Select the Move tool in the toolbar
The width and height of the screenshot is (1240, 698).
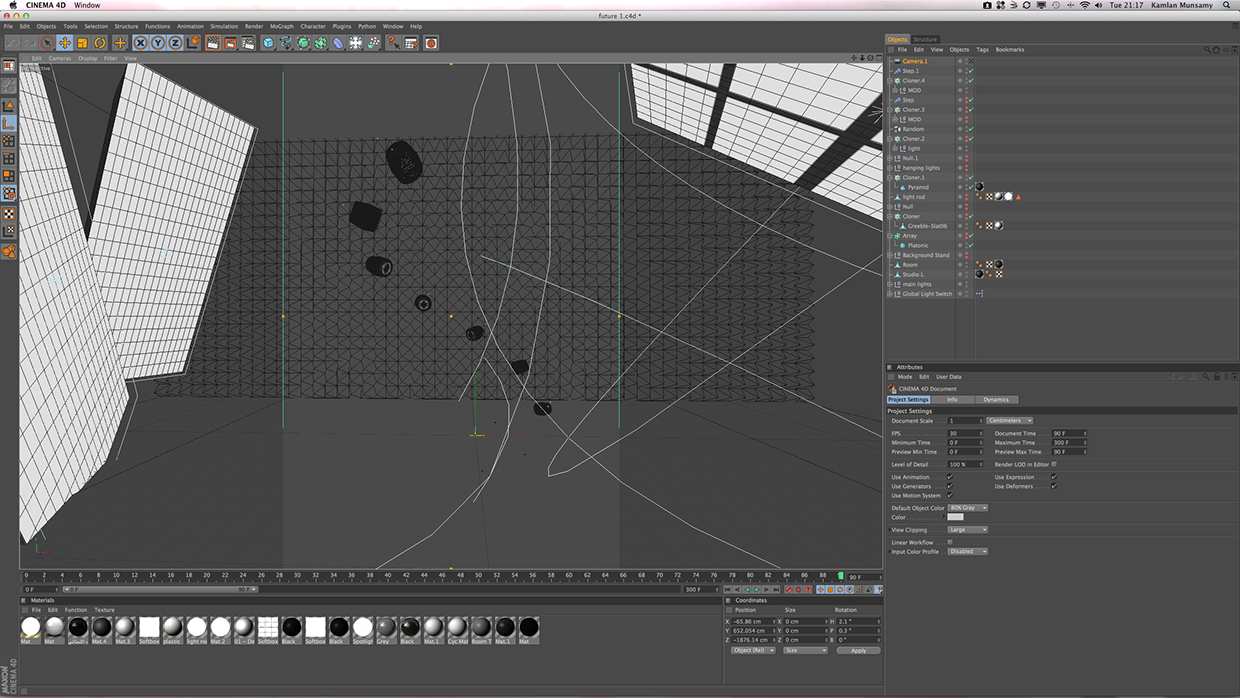[x=65, y=43]
